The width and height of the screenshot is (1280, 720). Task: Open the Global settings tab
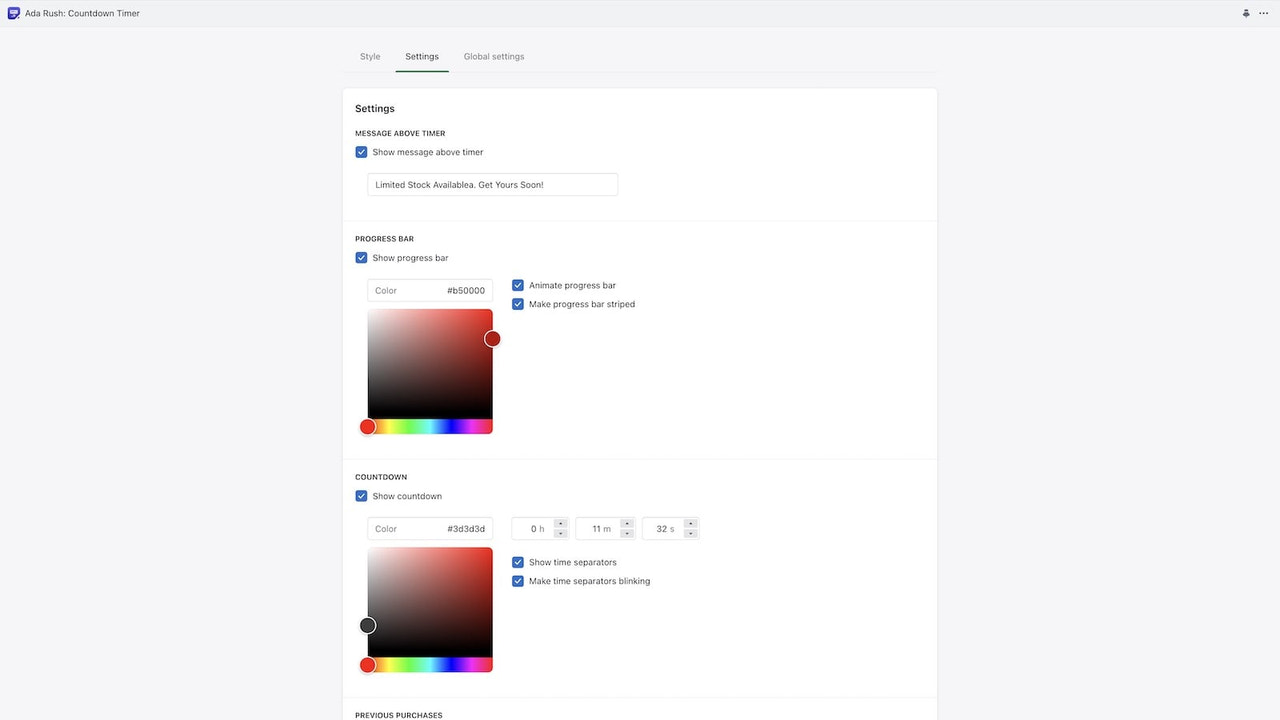click(493, 56)
